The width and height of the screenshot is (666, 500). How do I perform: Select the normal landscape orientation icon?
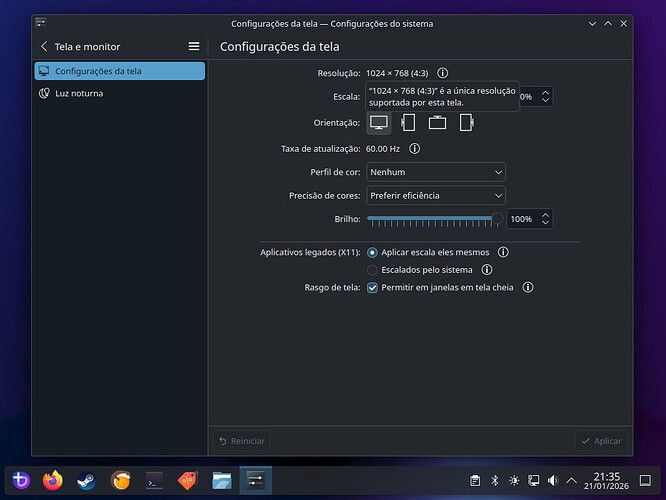click(379, 123)
